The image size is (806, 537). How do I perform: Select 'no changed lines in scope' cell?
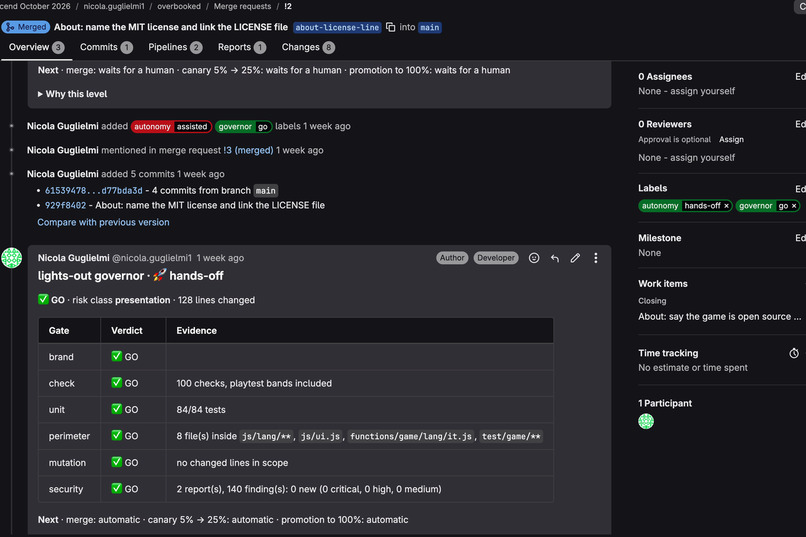(x=359, y=462)
